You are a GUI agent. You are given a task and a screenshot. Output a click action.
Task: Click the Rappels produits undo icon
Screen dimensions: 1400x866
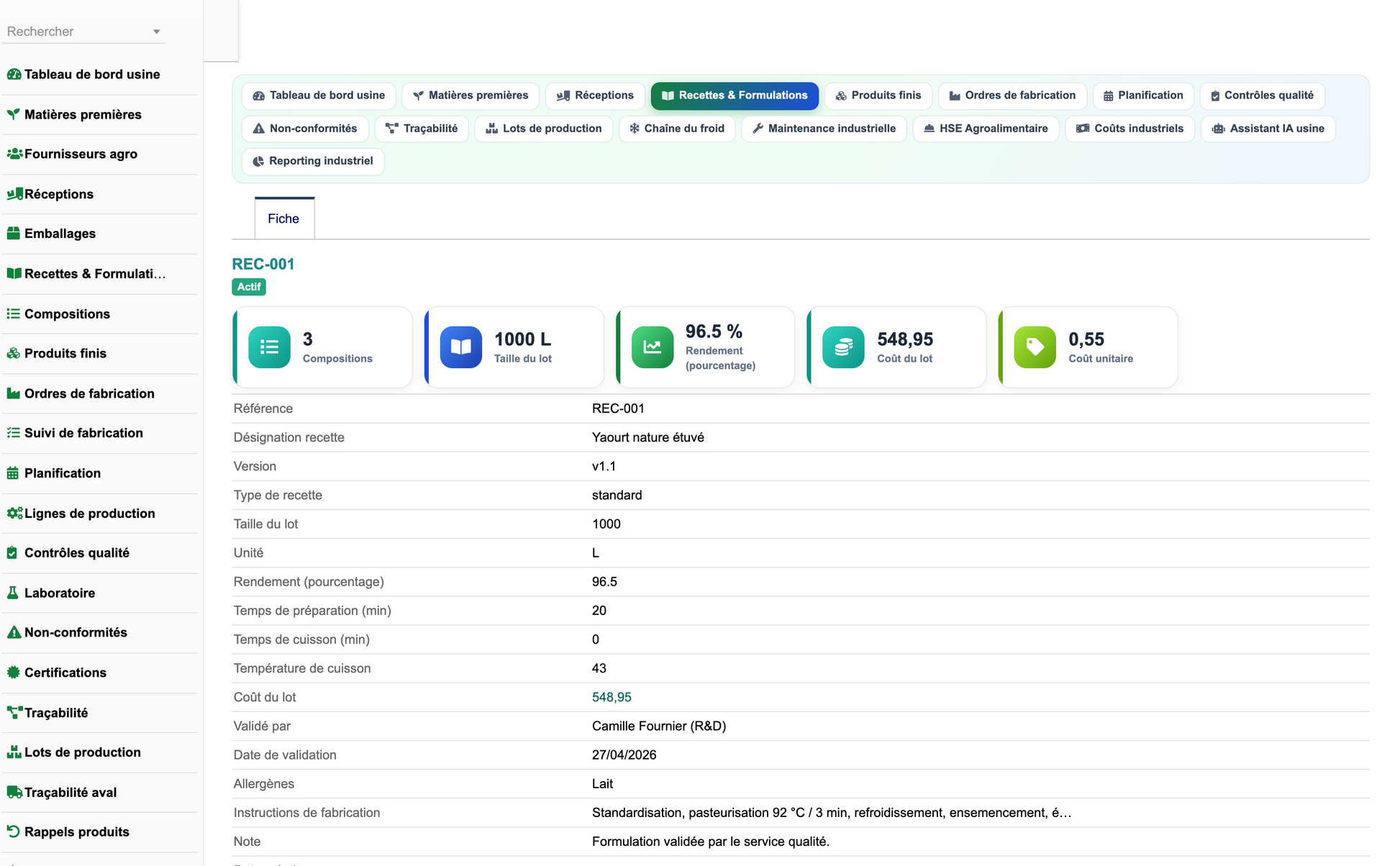(x=14, y=831)
